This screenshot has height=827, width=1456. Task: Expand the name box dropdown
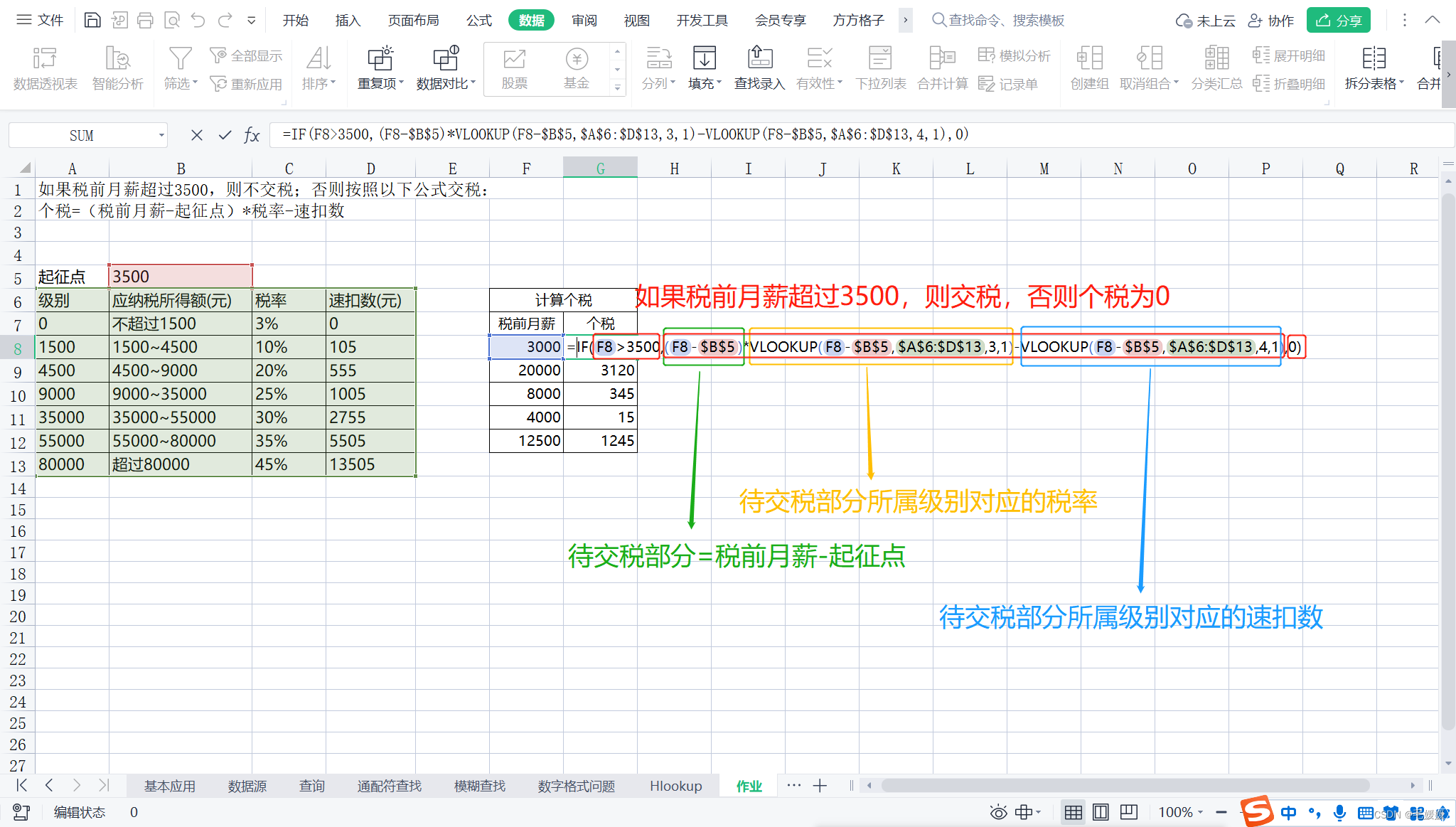tap(161, 135)
